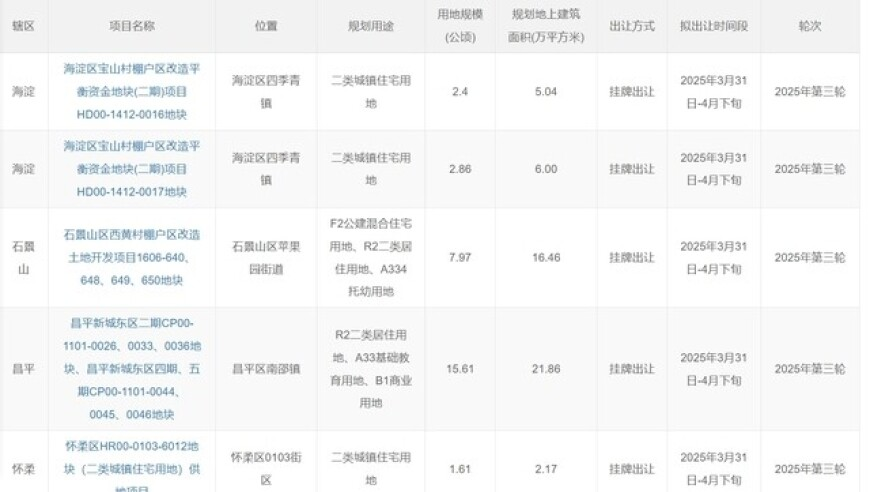
Task: Click 2025年第三轮 in the HD00-1412-0017 row
Action: [810, 169]
